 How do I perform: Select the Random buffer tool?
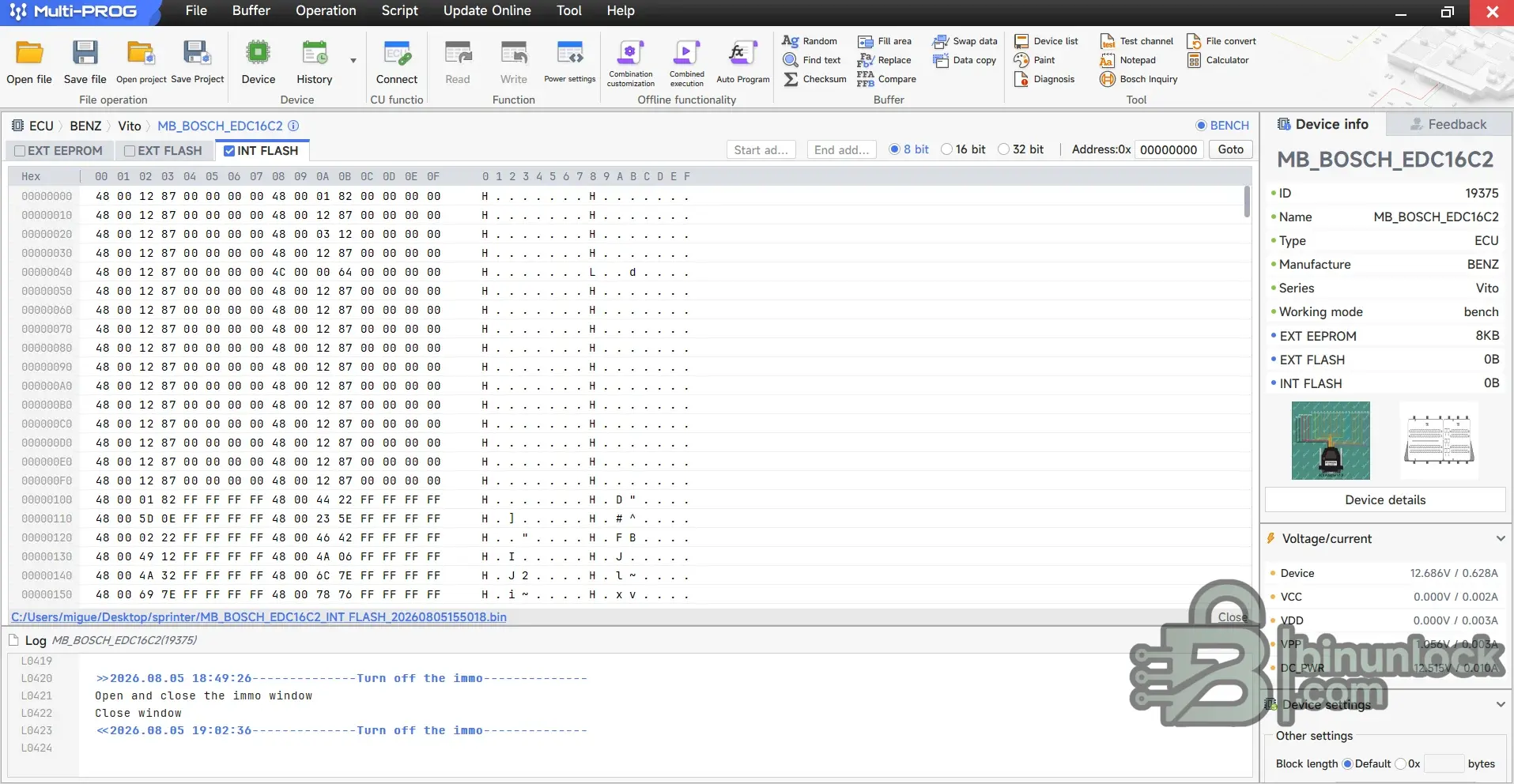pyautogui.click(x=810, y=41)
